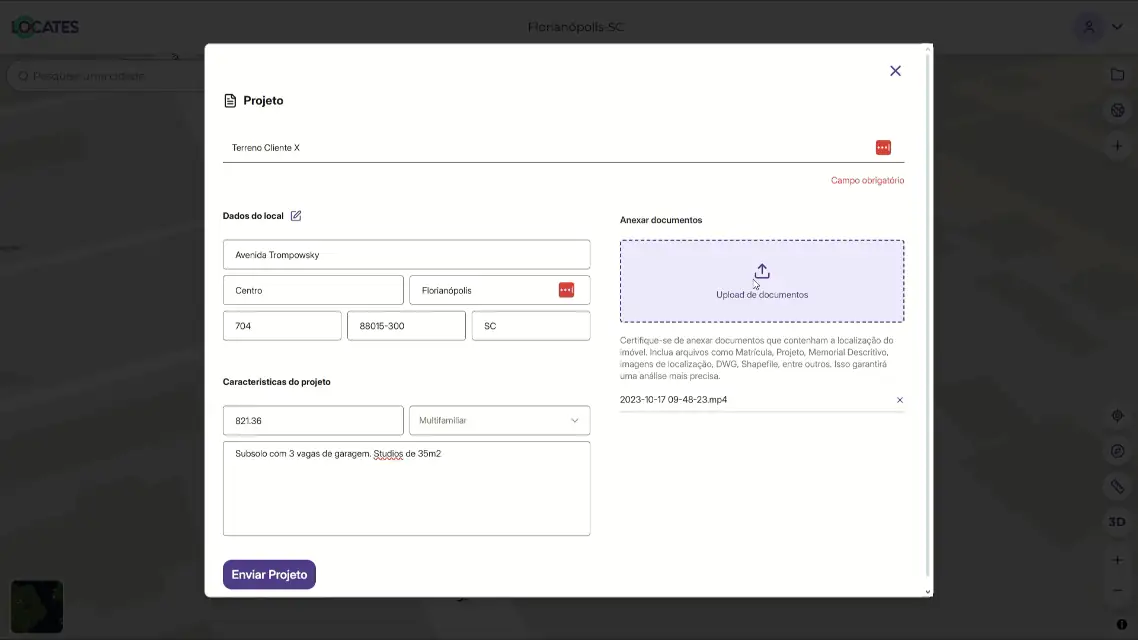Zoom in with the plus above the minus
Viewport: 1138px width, 640px height.
tap(1117, 560)
